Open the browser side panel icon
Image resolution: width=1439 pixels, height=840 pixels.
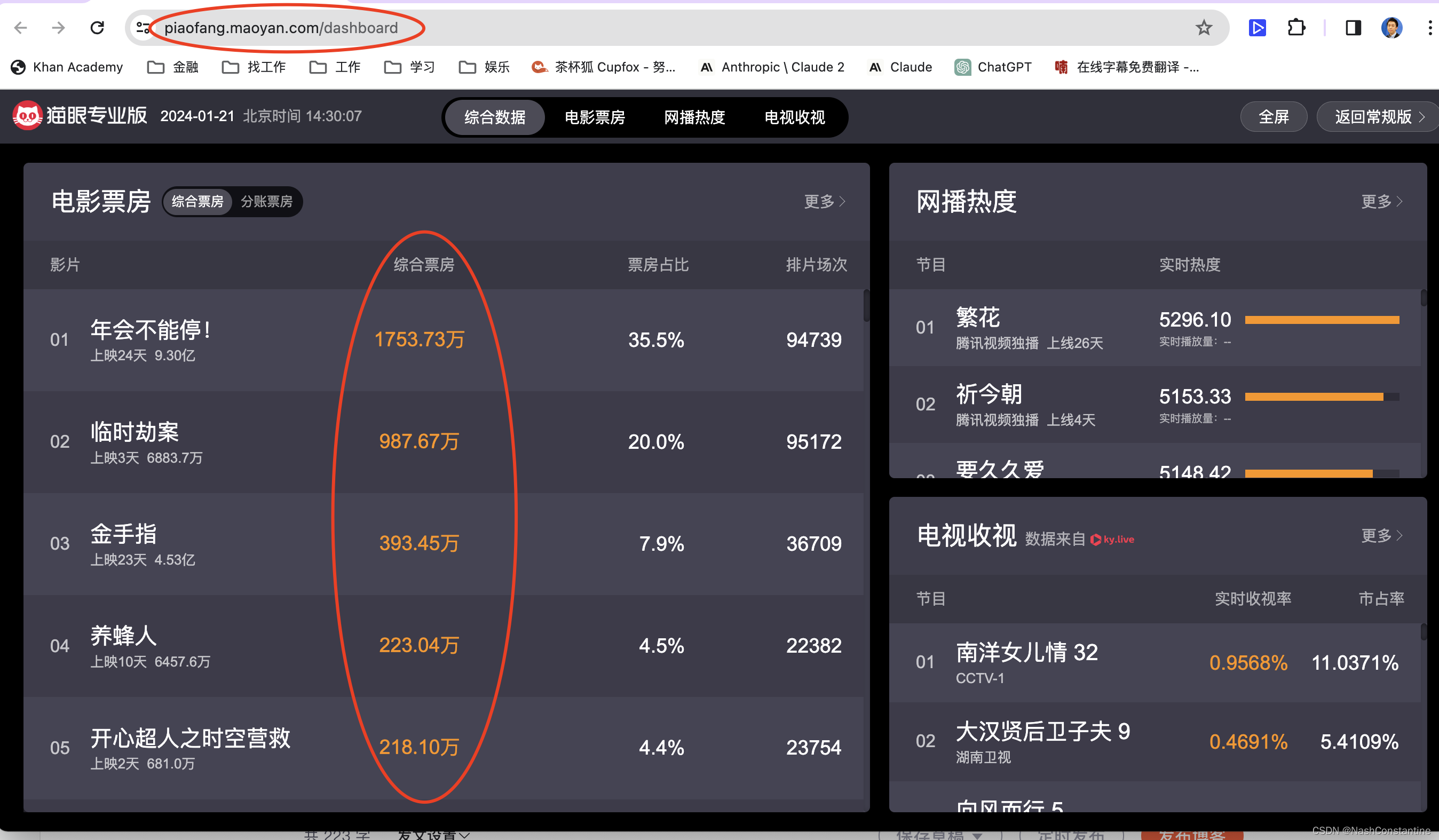[x=1353, y=27]
